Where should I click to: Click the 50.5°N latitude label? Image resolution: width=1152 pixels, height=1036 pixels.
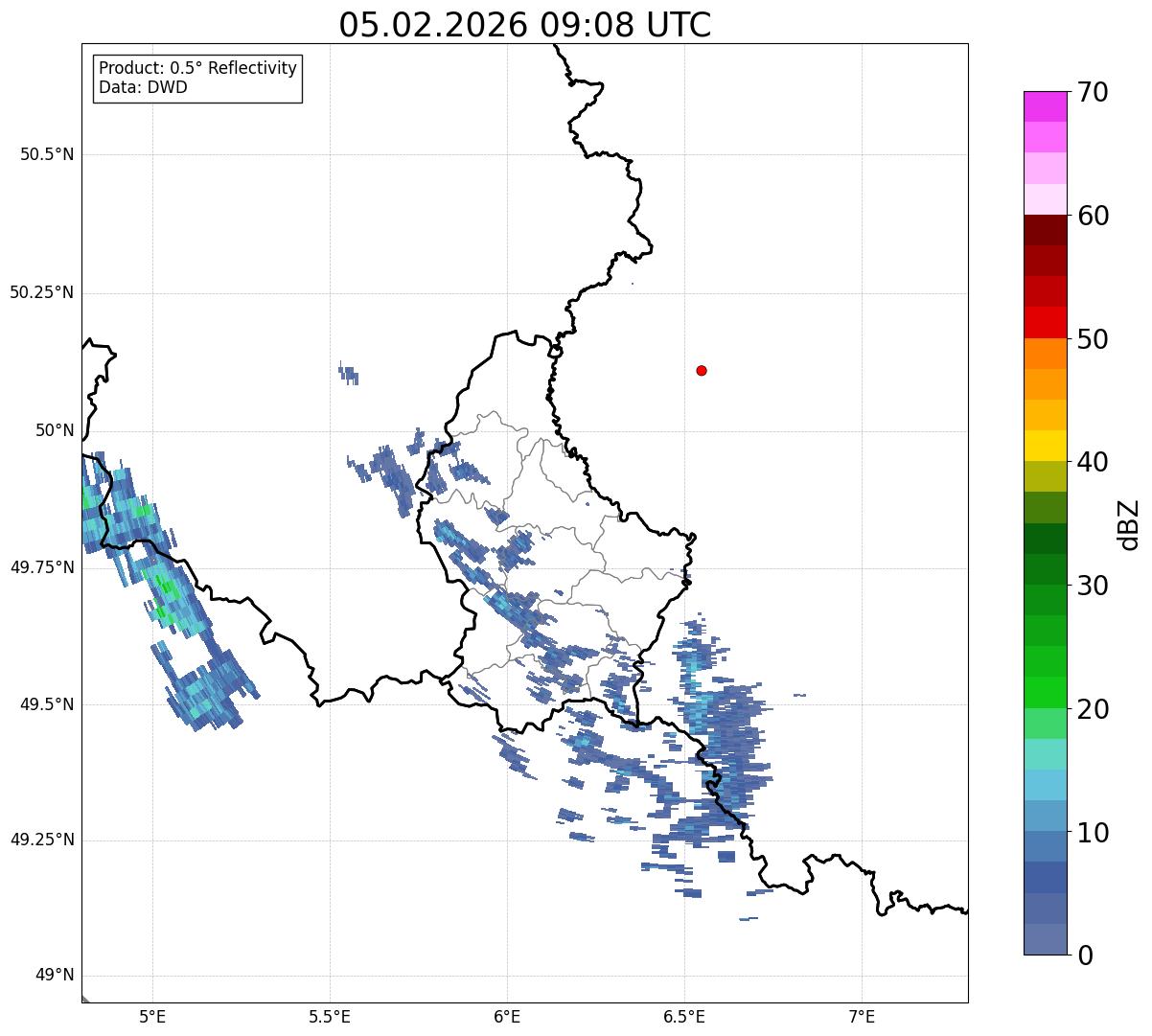pyautogui.click(x=47, y=154)
